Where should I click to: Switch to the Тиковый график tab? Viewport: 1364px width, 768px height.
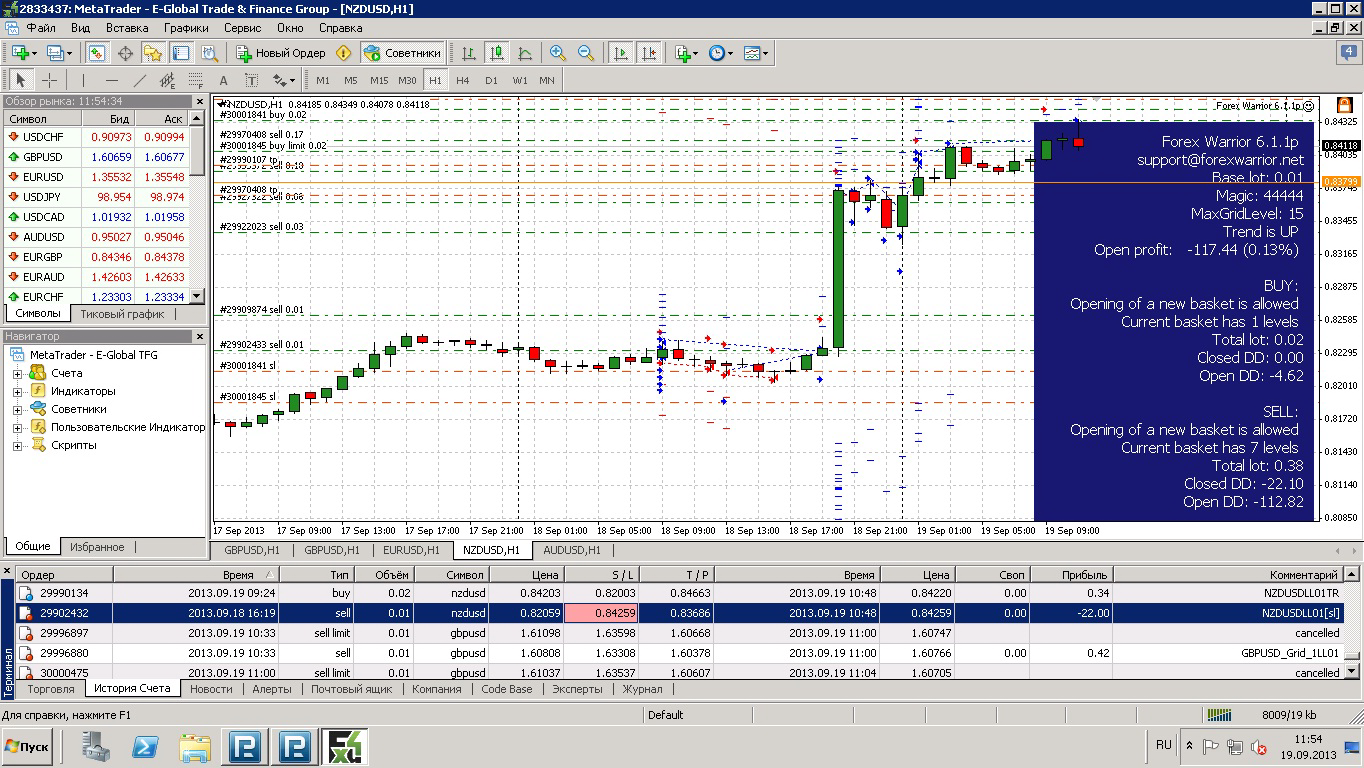point(122,314)
